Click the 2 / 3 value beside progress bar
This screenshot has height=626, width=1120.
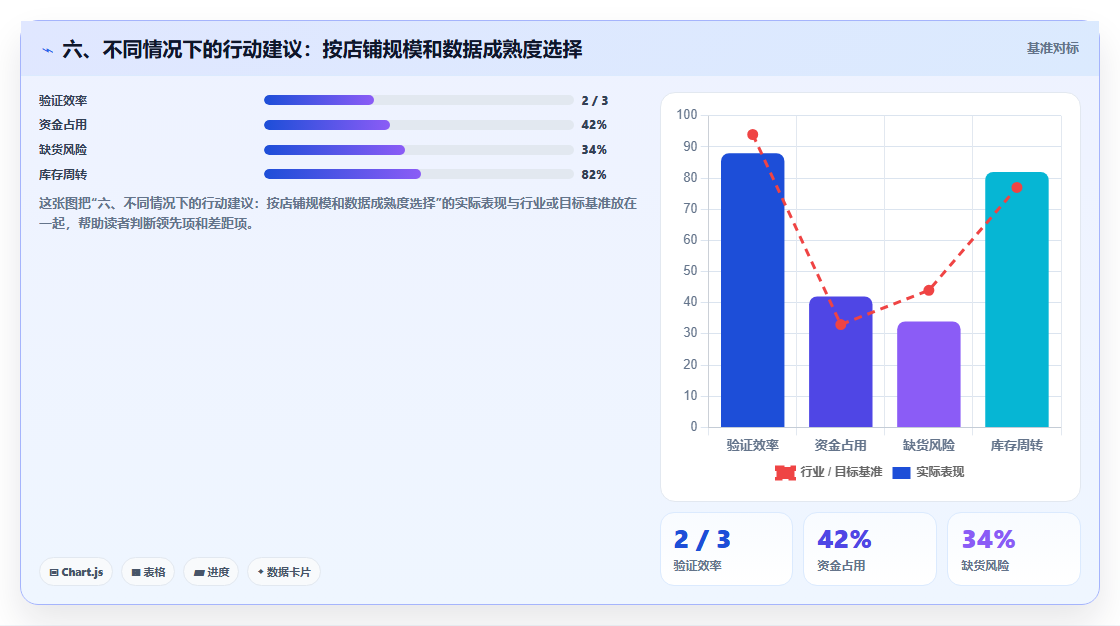pyautogui.click(x=594, y=101)
